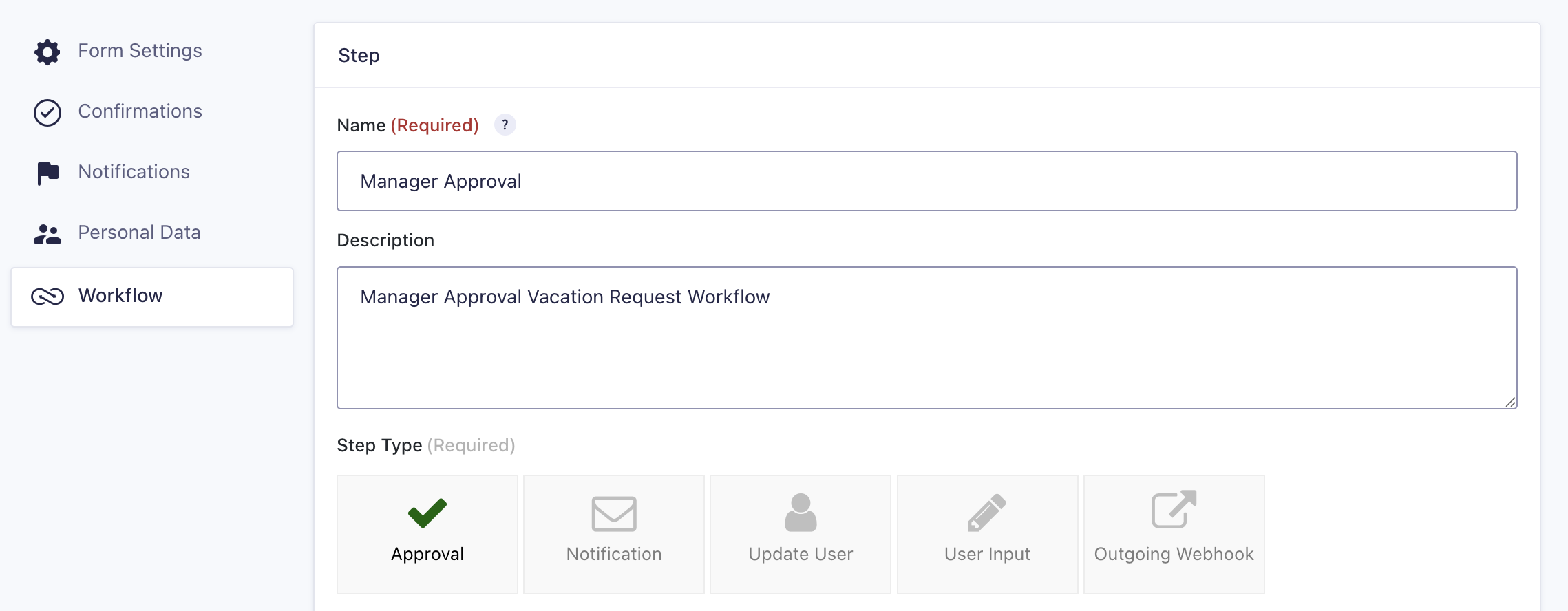
Task: Choose the pencil icon for User Input
Action: pos(987,512)
